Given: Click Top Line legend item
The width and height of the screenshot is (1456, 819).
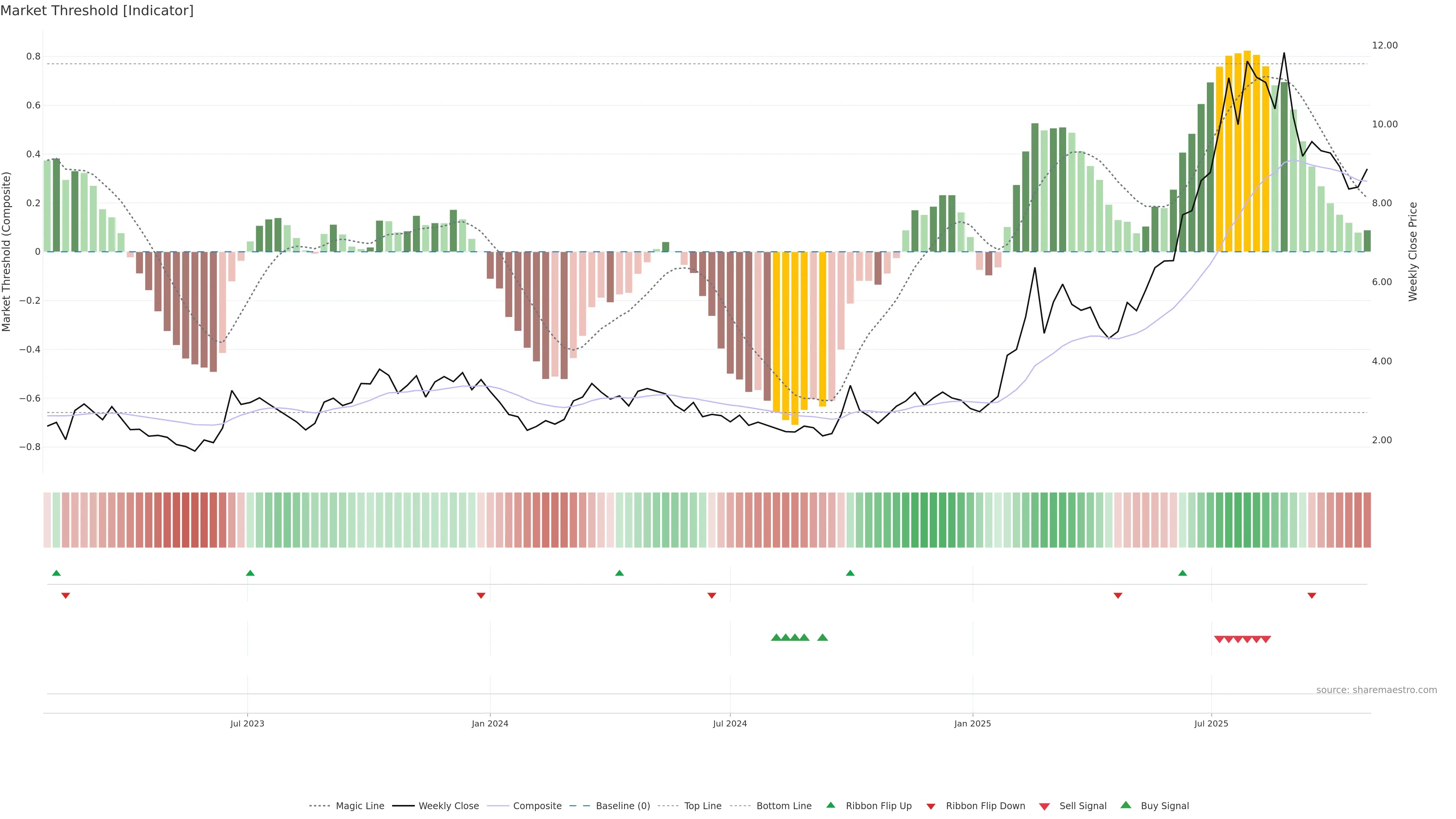Looking at the screenshot, I should pyautogui.click(x=703, y=806).
